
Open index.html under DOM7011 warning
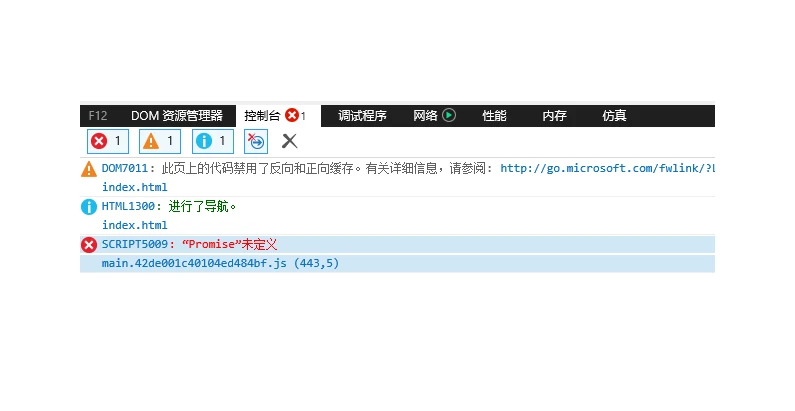[135, 187]
